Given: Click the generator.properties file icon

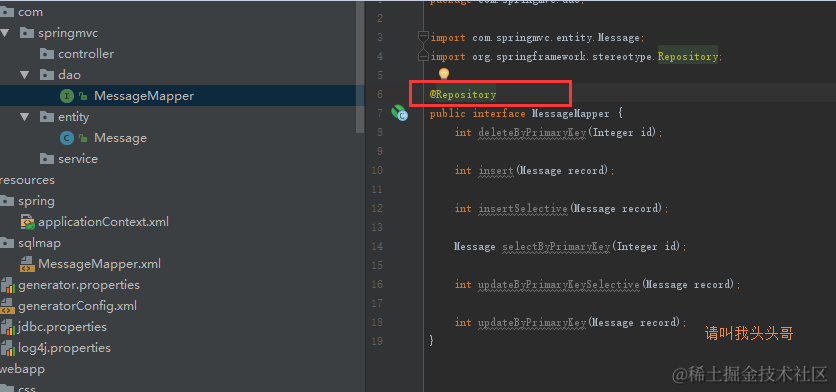Looking at the screenshot, I should click(x=7, y=285).
